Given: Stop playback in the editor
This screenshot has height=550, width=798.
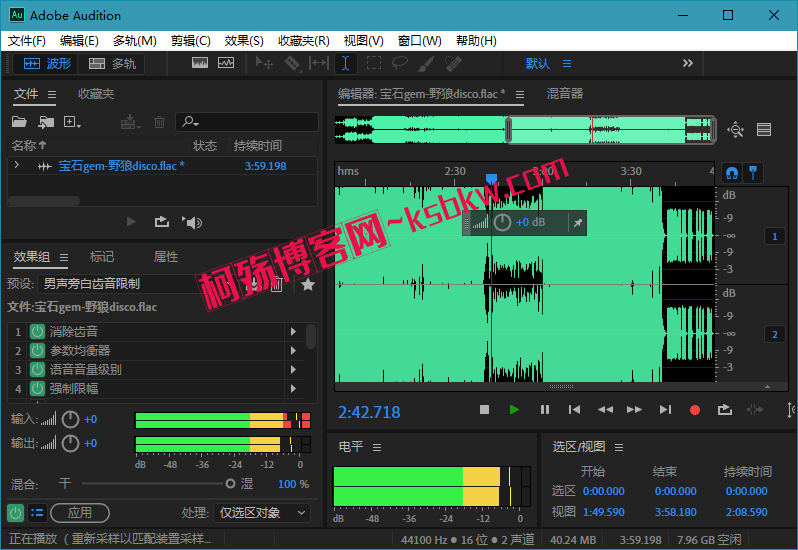Looking at the screenshot, I should (484, 410).
